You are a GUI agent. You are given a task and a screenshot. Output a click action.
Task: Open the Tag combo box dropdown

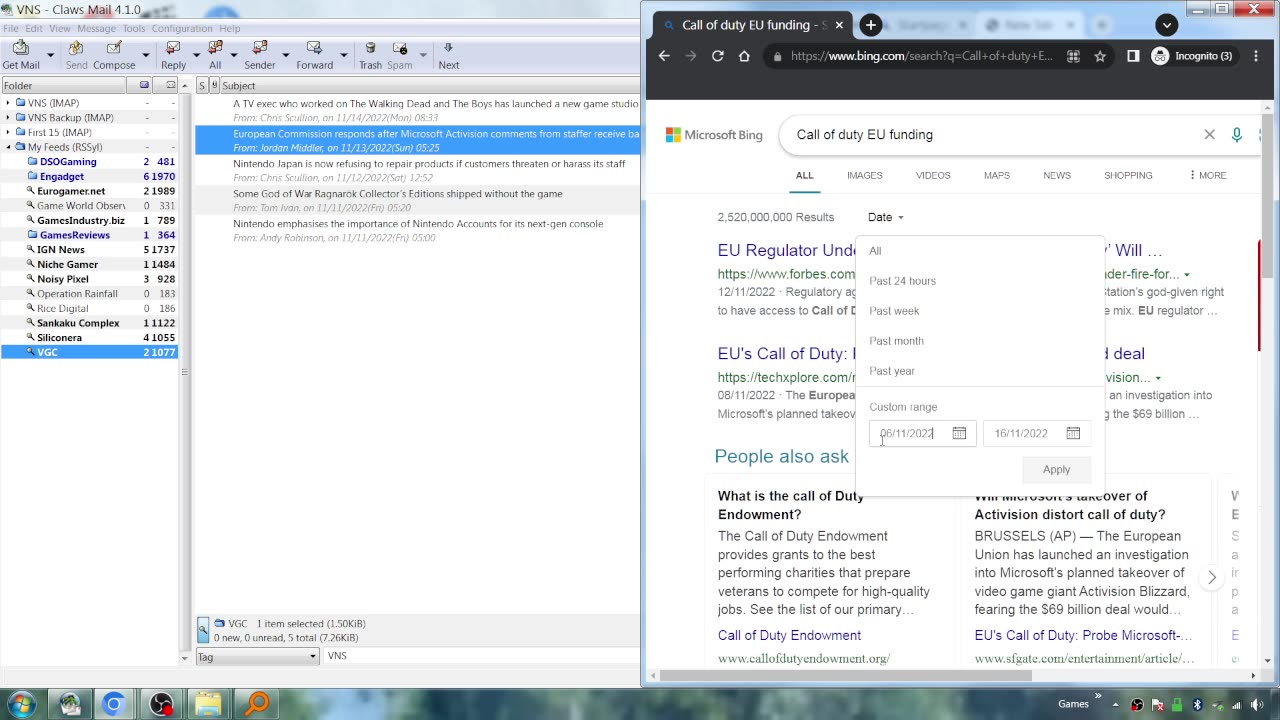pyautogui.click(x=312, y=656)
